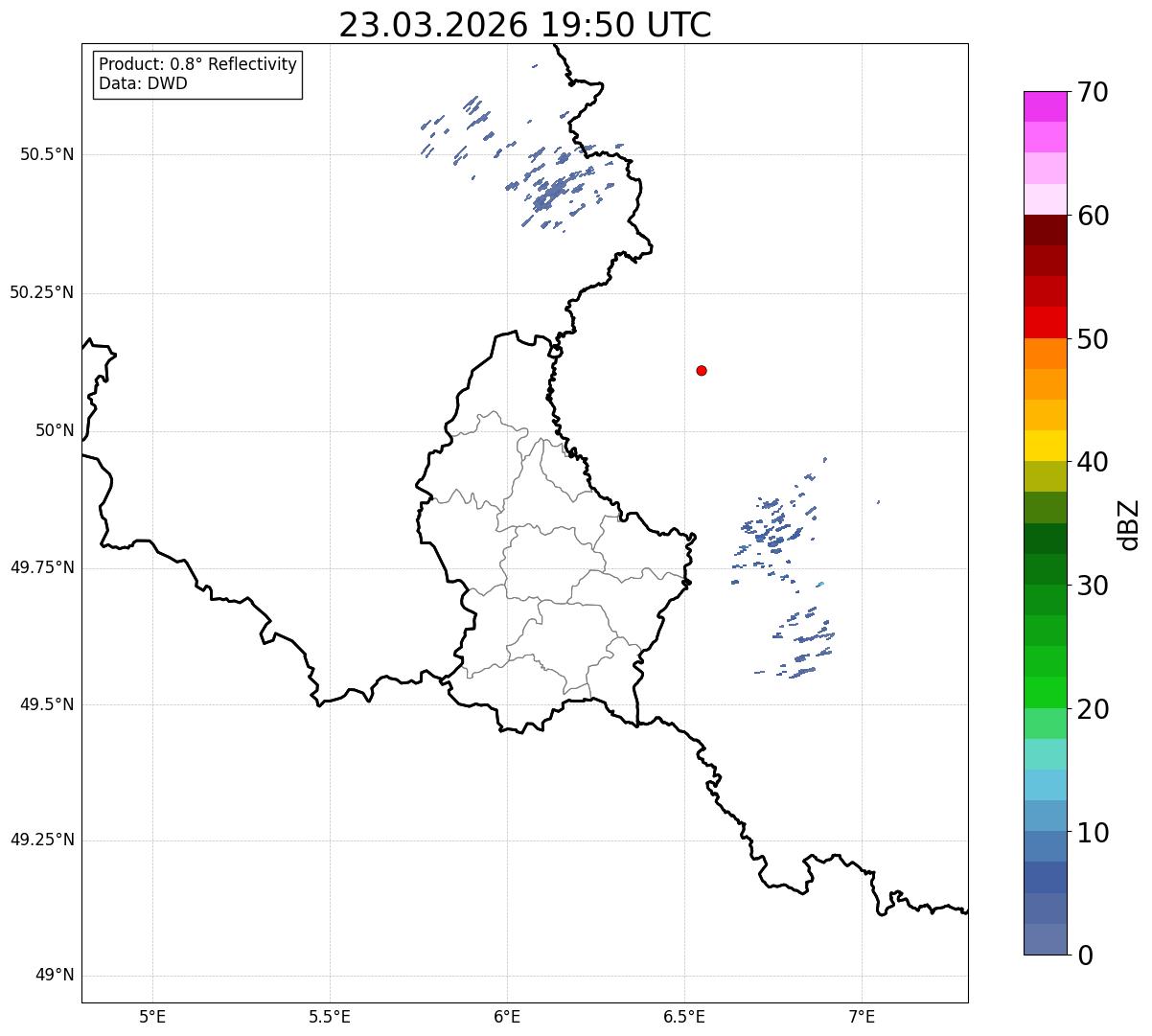Image resolution: width=1152 pixels, height=1036 pixels.
Task: Click the "Data: DWD" text
Action: pyautogui.click(x=143, y=83)
